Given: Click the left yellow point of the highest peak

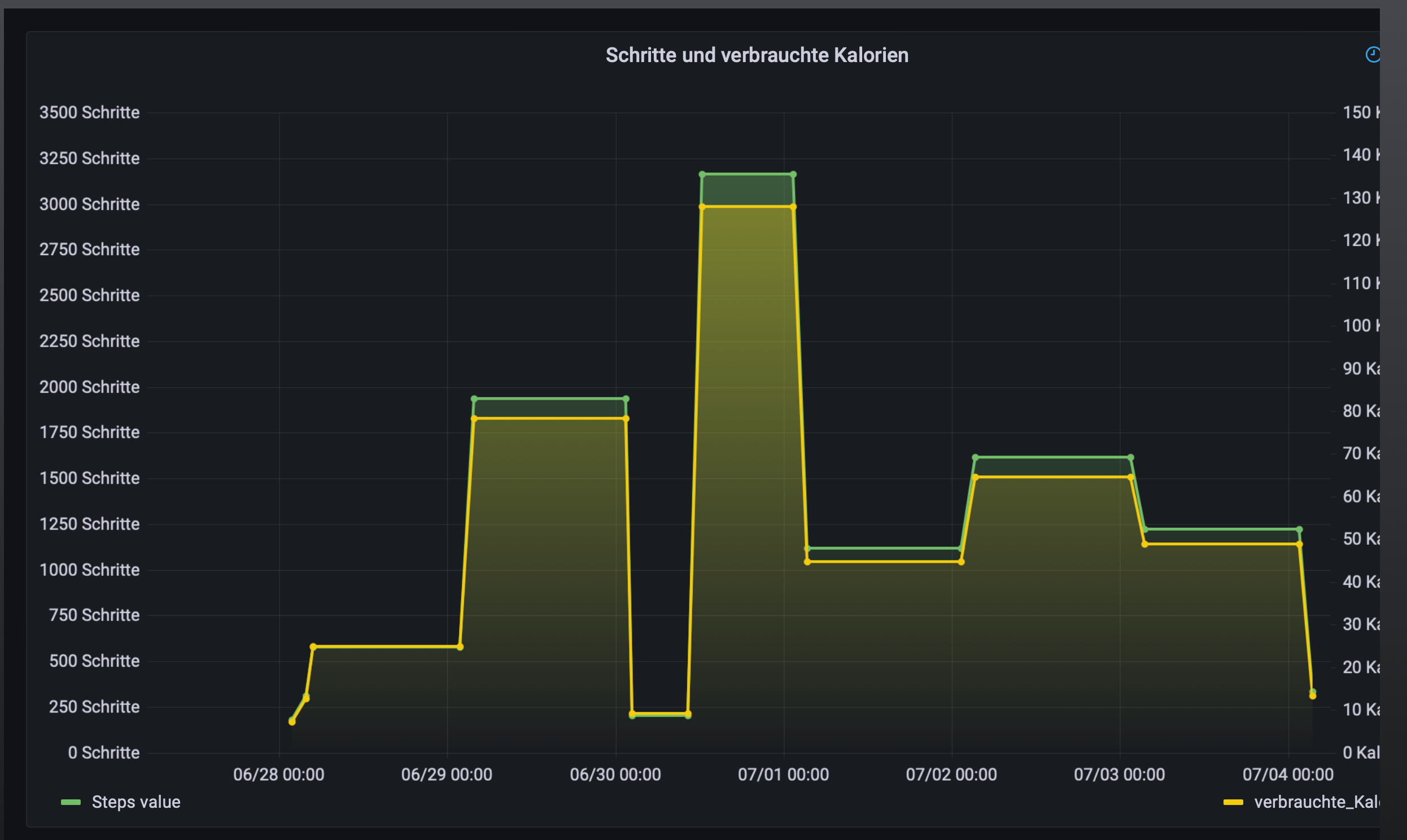Looking at the screenshot, I should 702,207.
